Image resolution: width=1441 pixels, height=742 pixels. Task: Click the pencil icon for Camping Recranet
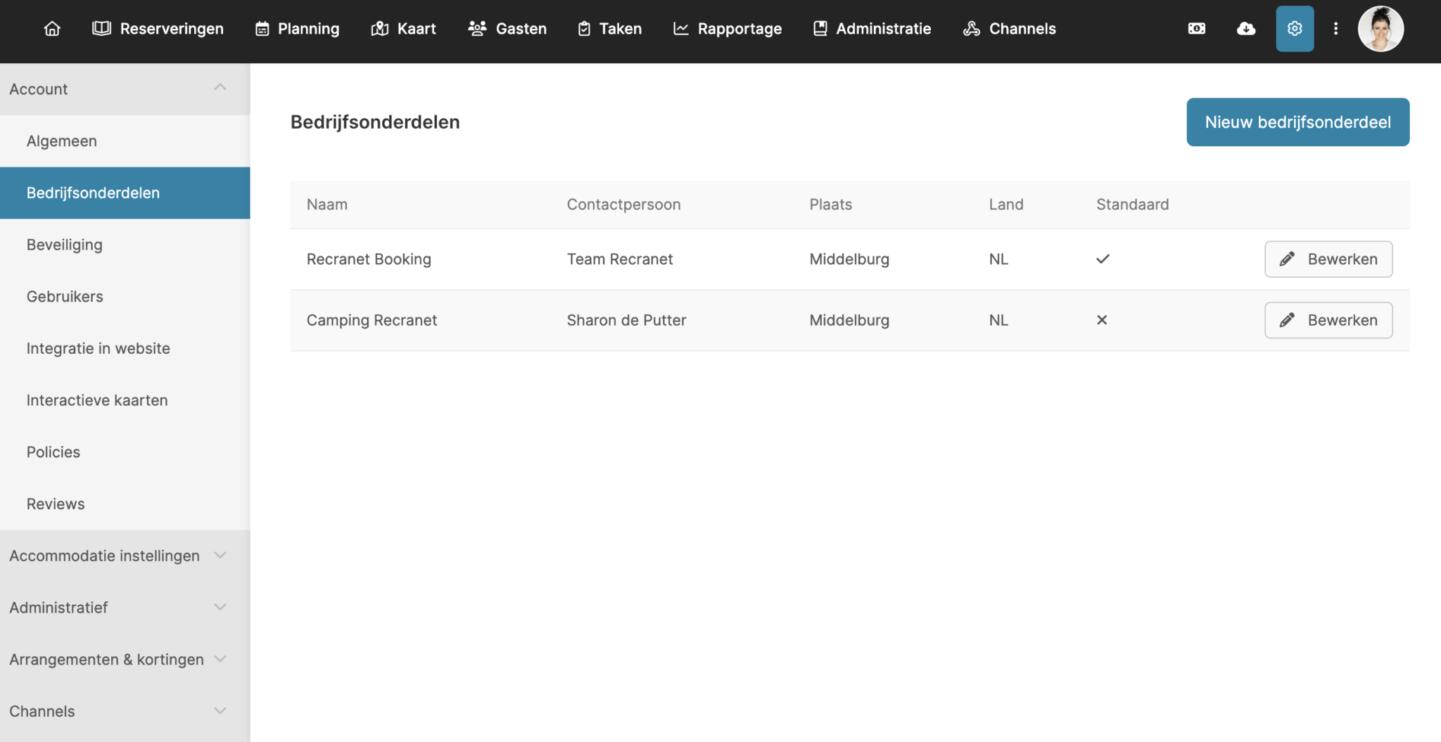(1287, 320)
